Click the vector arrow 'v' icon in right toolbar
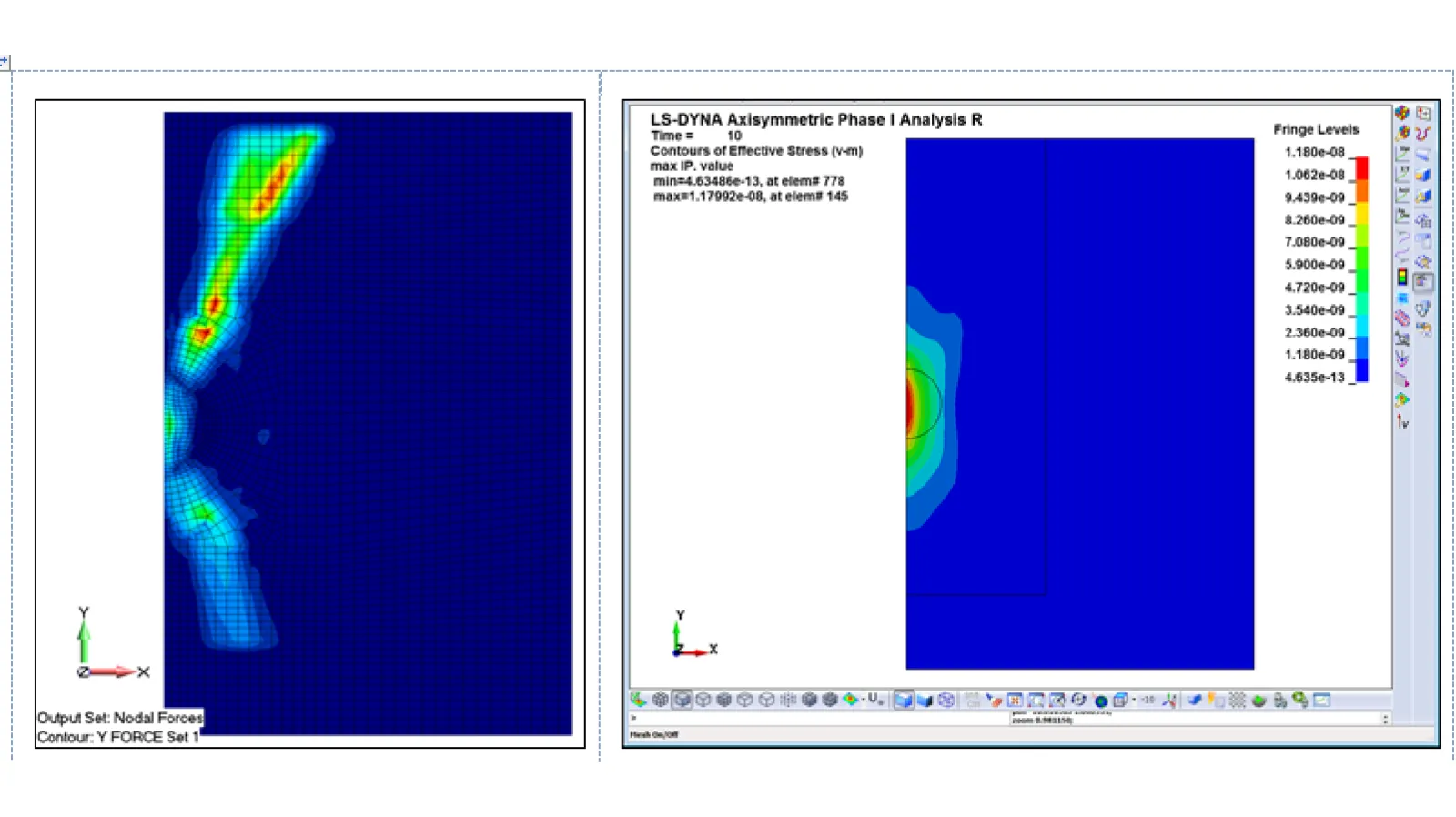 coord(1402,422)
